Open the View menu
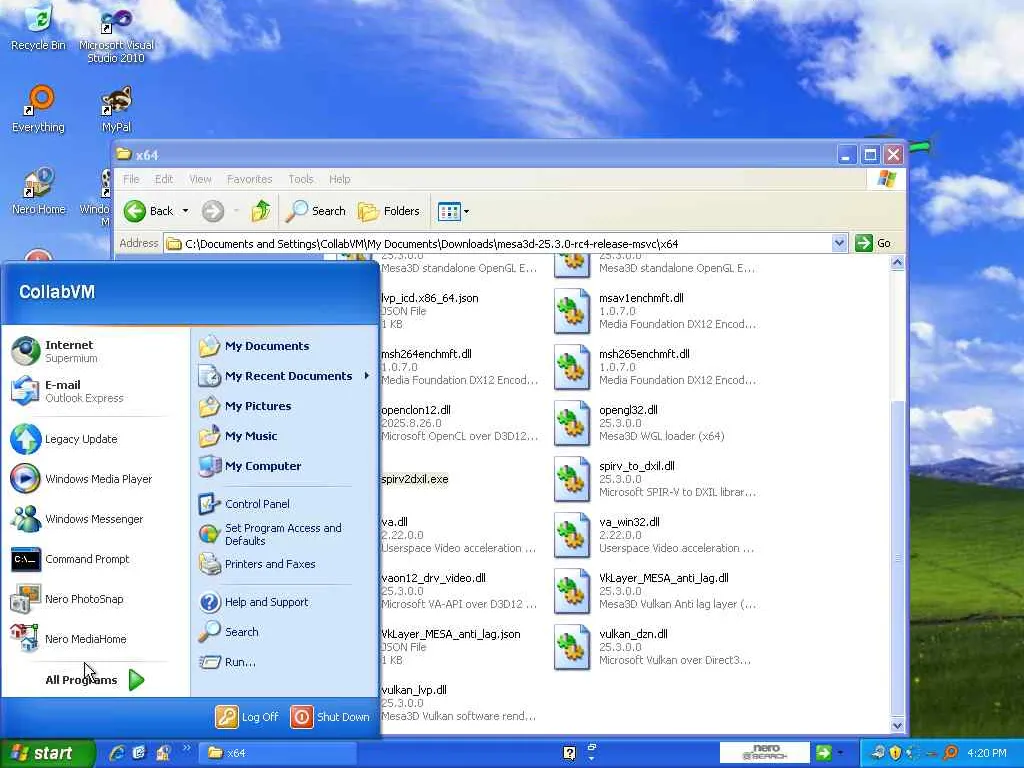Screen dimensions: 1024x768 pyautogui.click(x=200, y=179)
